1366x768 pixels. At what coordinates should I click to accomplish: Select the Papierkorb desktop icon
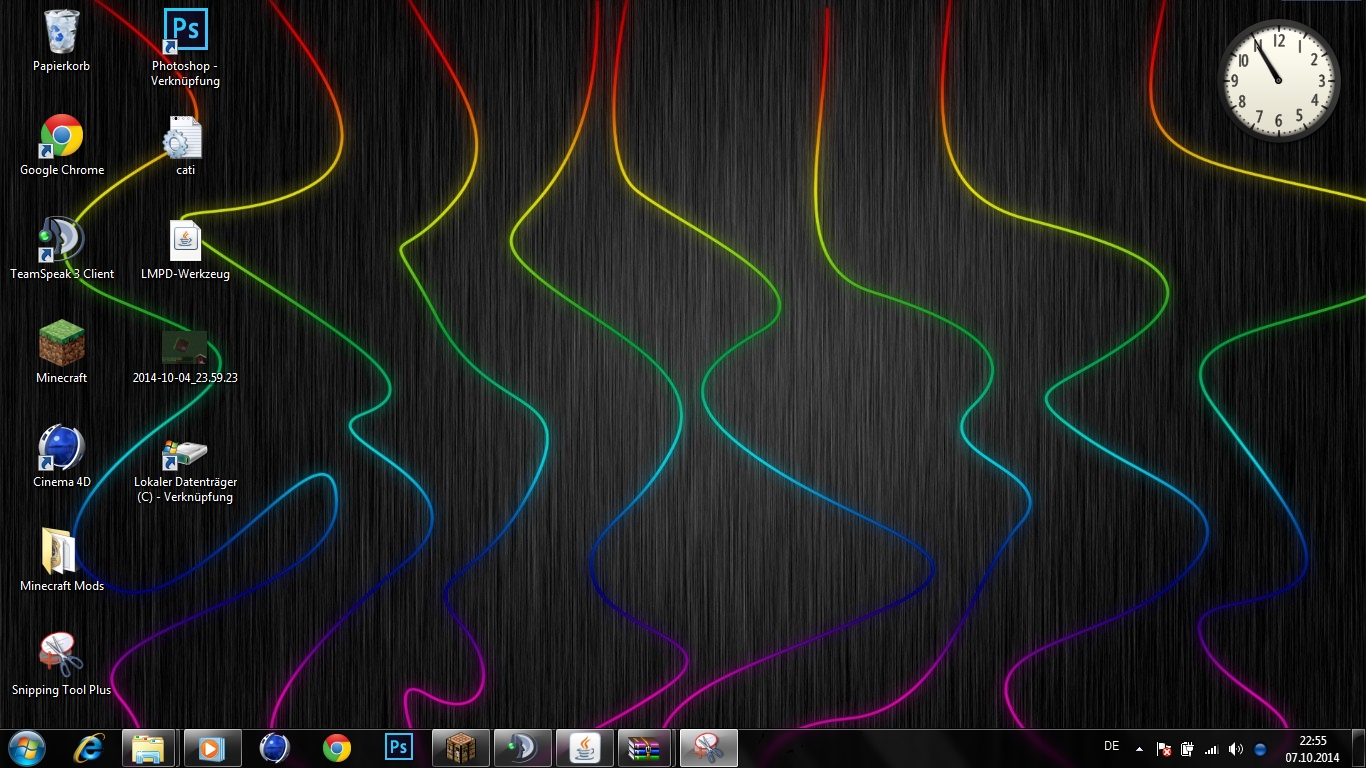click(x=61, y=32)
